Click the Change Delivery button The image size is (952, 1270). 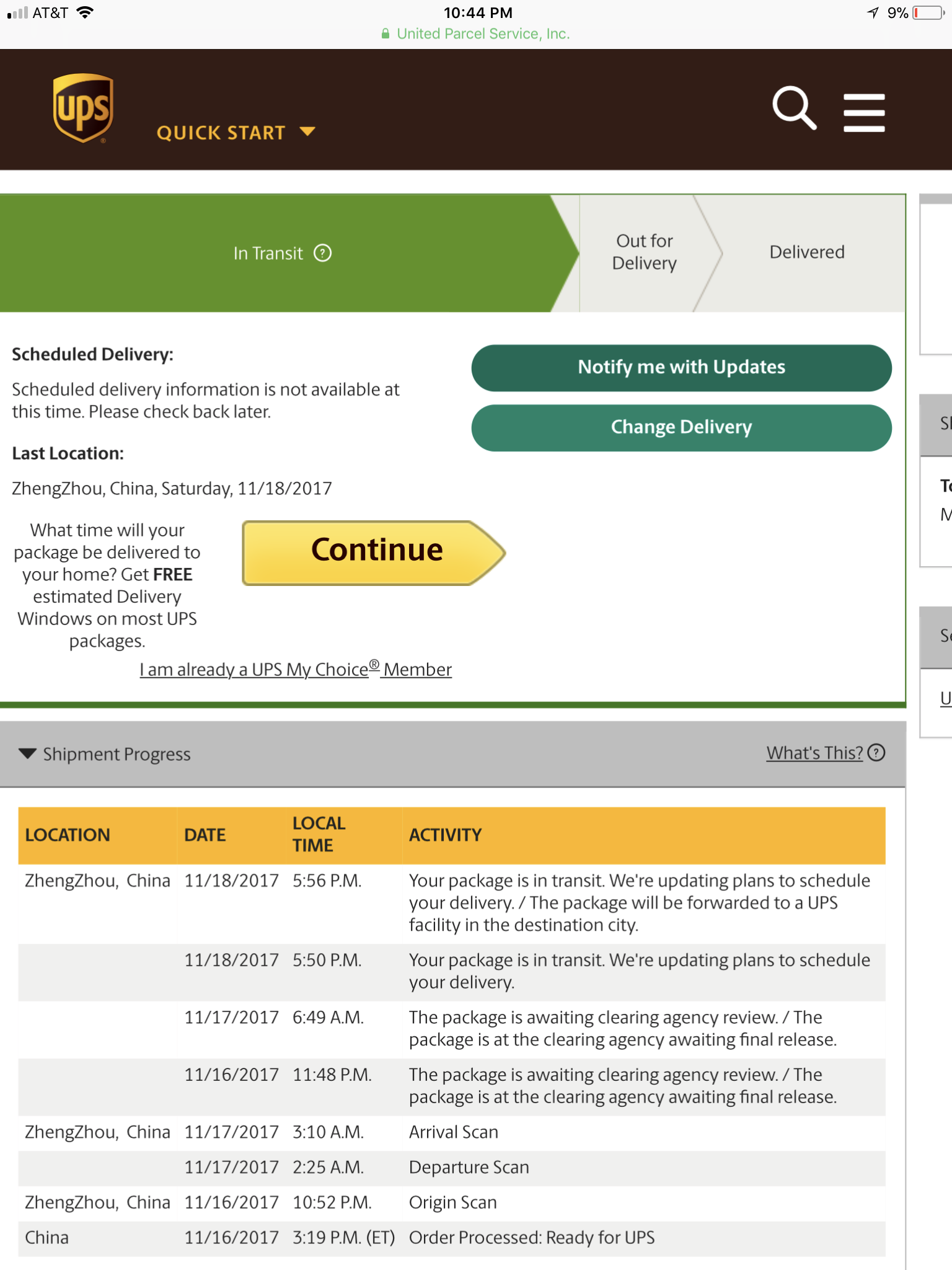681,428
